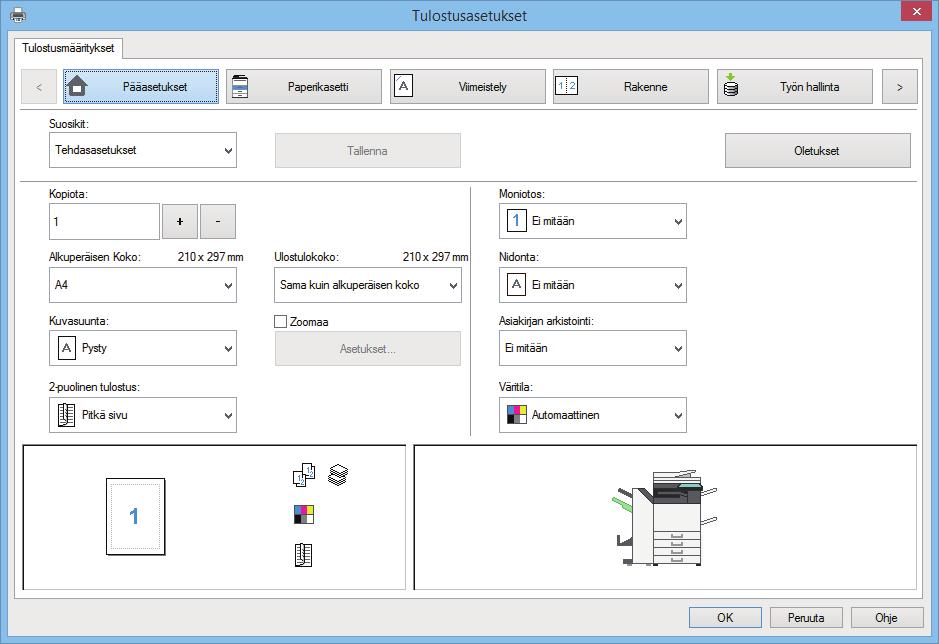This screenshot has height=644, width=939.
Task: Enable the Zoomaa checkbox
Action: pos(280,322)
